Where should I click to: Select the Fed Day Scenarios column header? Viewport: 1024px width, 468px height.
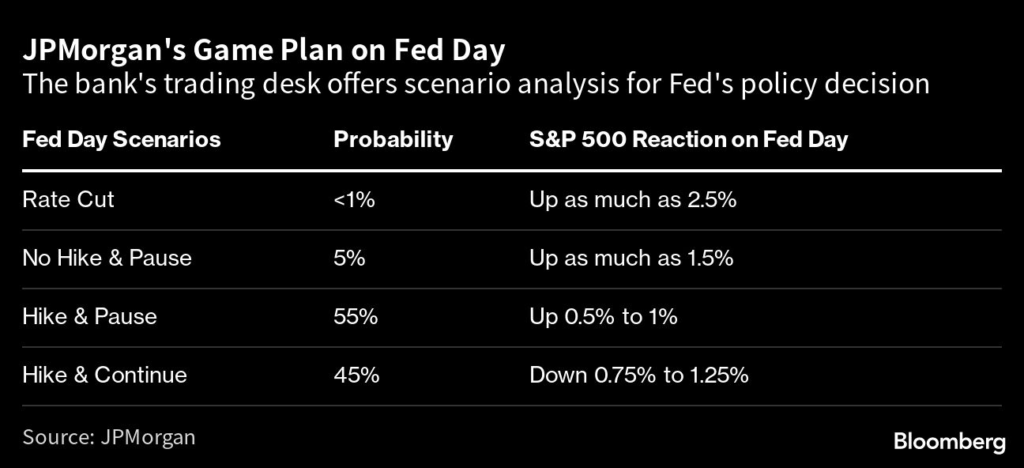point(121,139)
